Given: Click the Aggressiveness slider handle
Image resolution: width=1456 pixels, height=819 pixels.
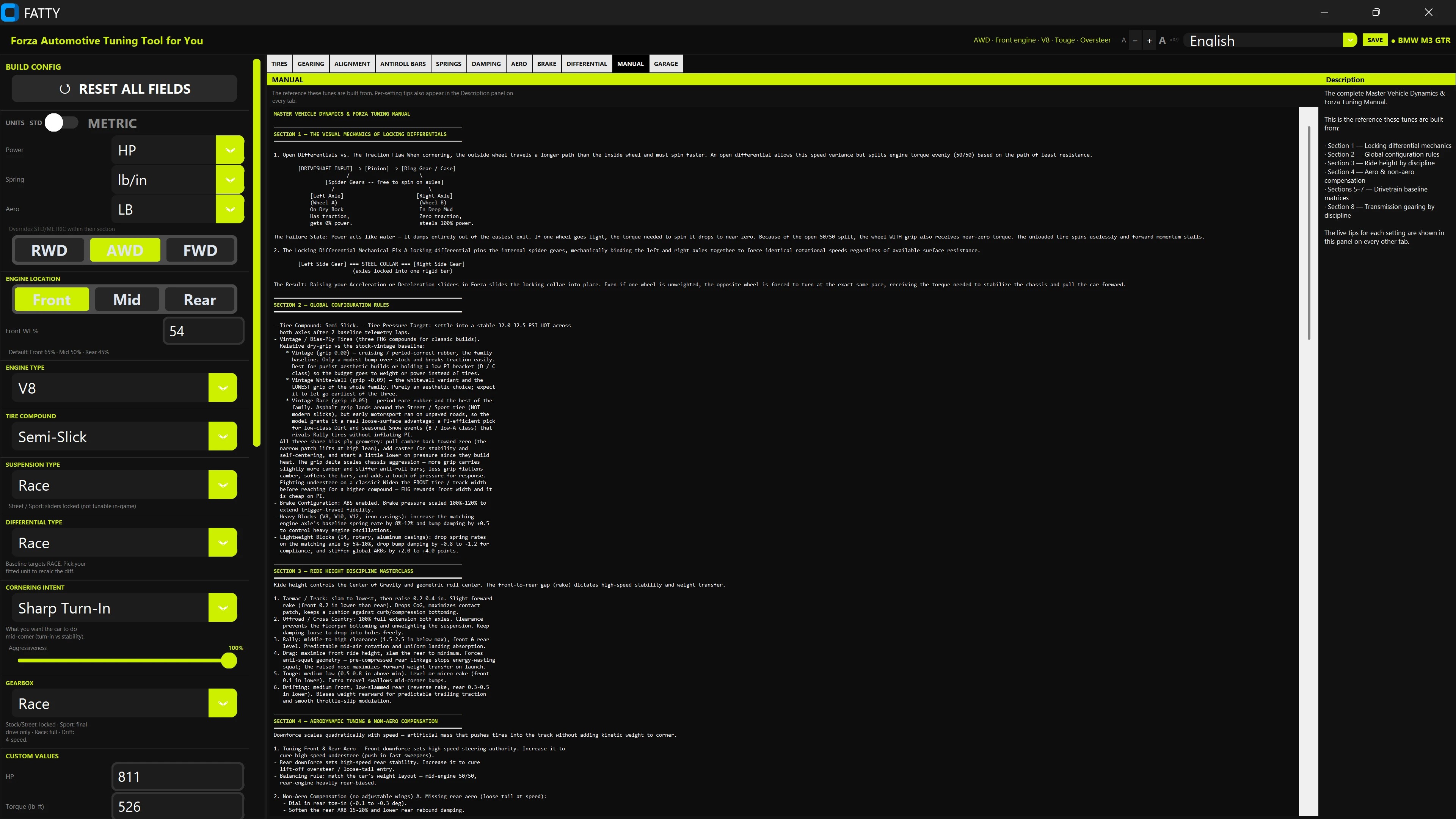Looking at the screenshot, I should pyautogui.click(x=229, y=660).
